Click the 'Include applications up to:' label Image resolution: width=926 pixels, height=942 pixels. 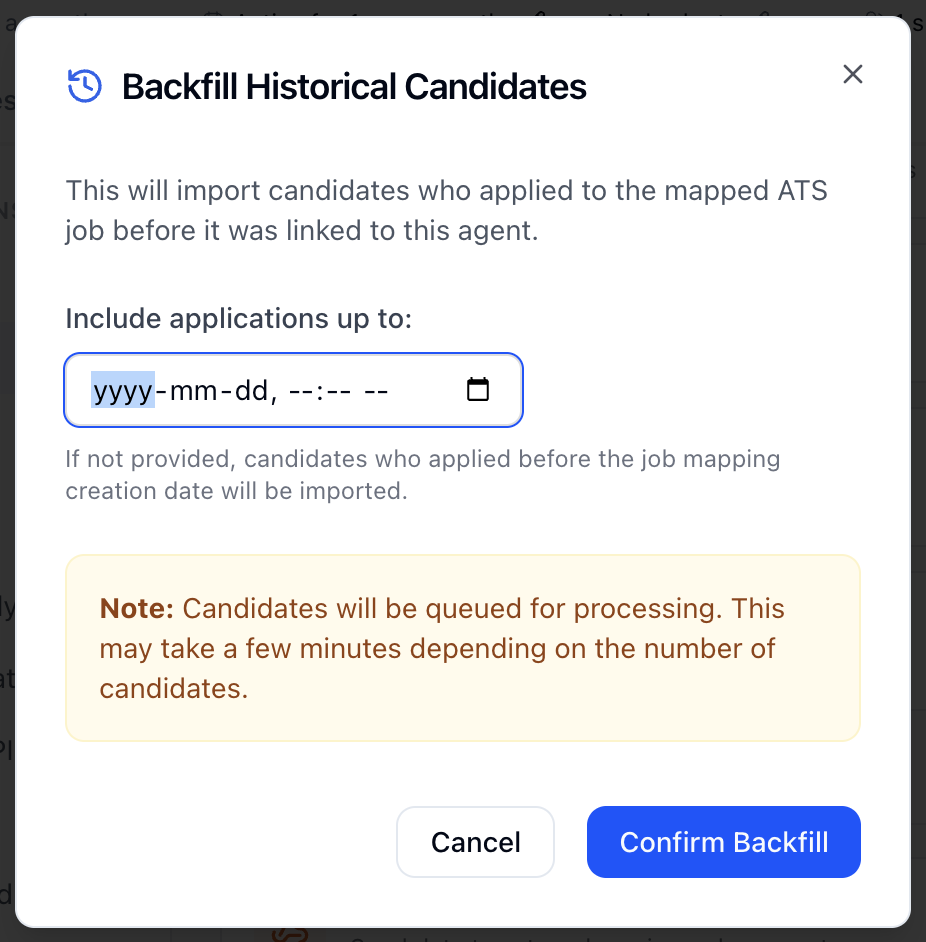coord(239,318)
